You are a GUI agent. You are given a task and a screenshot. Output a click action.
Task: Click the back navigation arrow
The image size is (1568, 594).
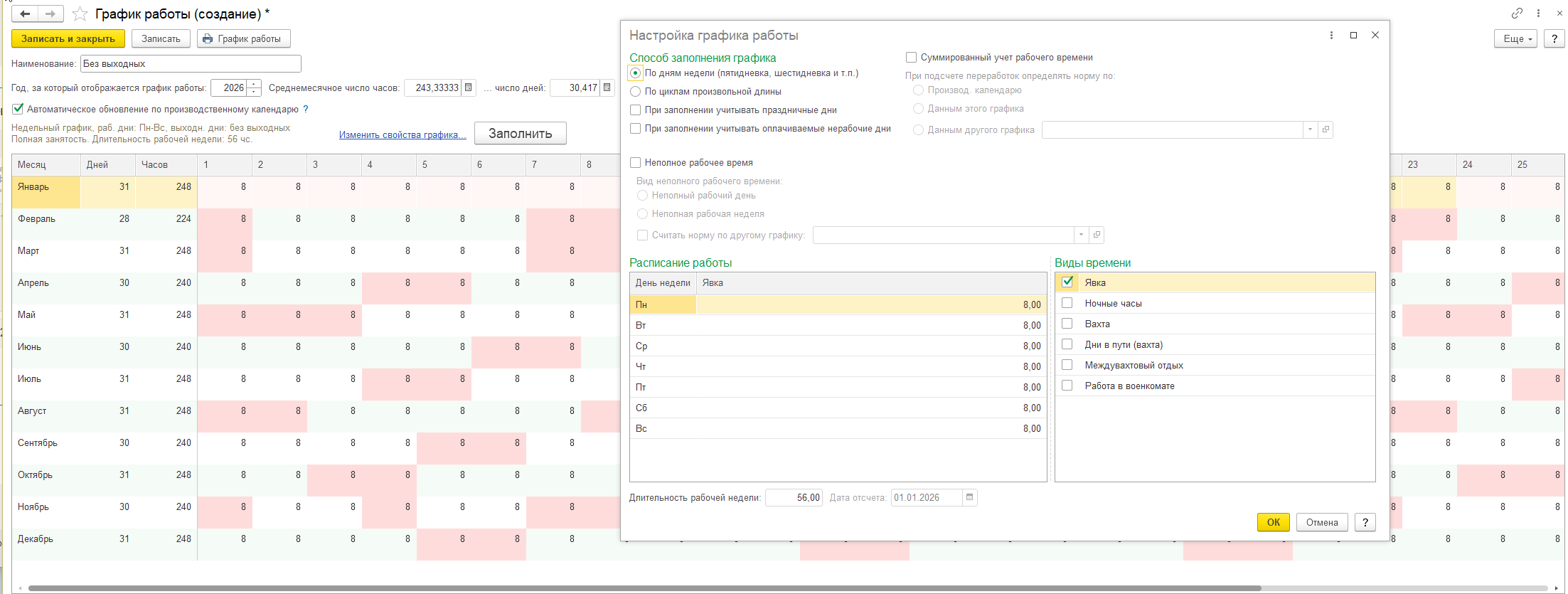tap(25, 14)
